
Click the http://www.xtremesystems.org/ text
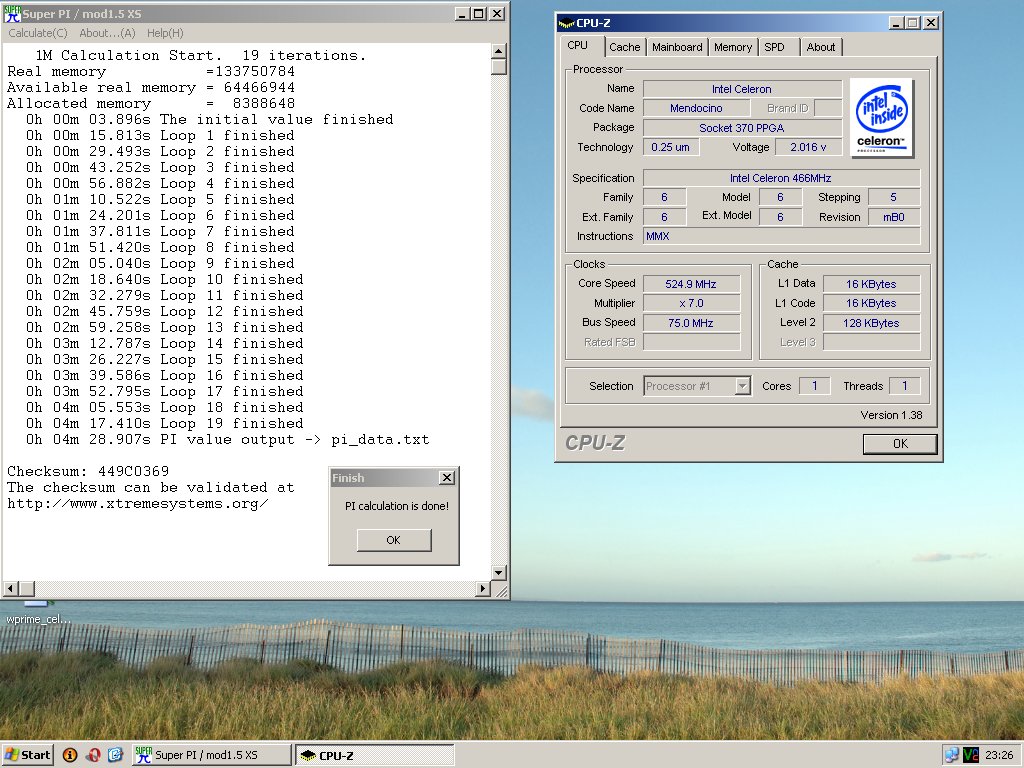click(137, 504)
